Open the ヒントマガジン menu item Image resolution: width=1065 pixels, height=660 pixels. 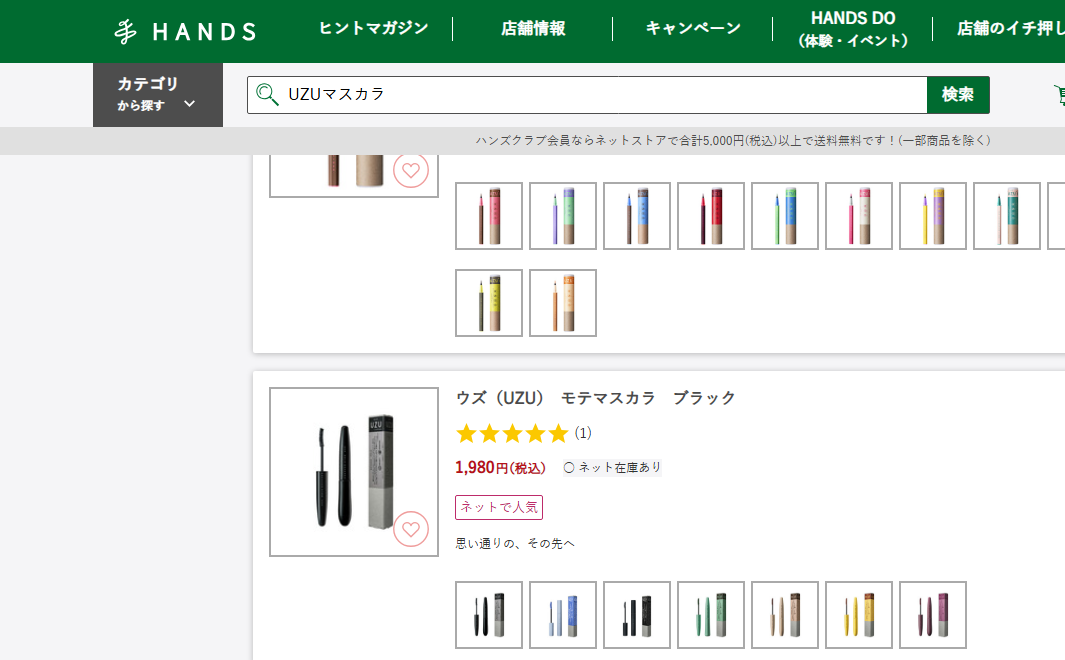click(x=374, y=28)
